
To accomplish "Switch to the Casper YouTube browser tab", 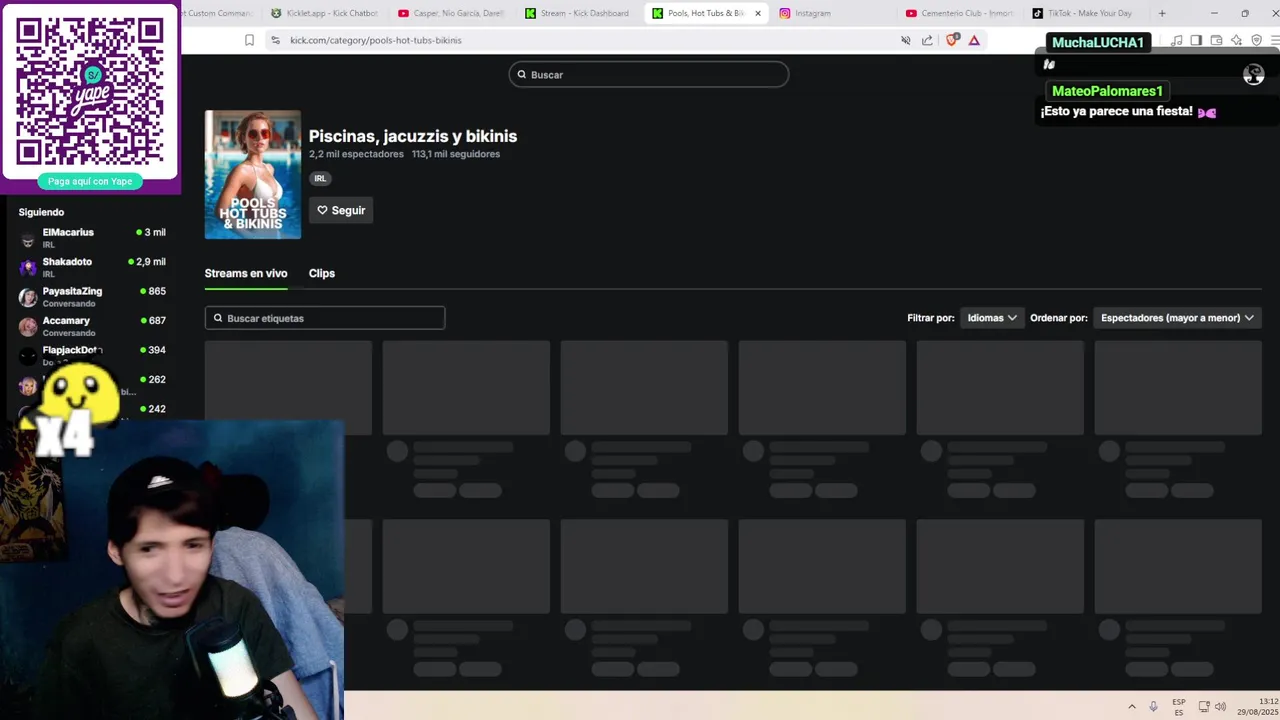I will pyautogui.click(x=450, y=13).
